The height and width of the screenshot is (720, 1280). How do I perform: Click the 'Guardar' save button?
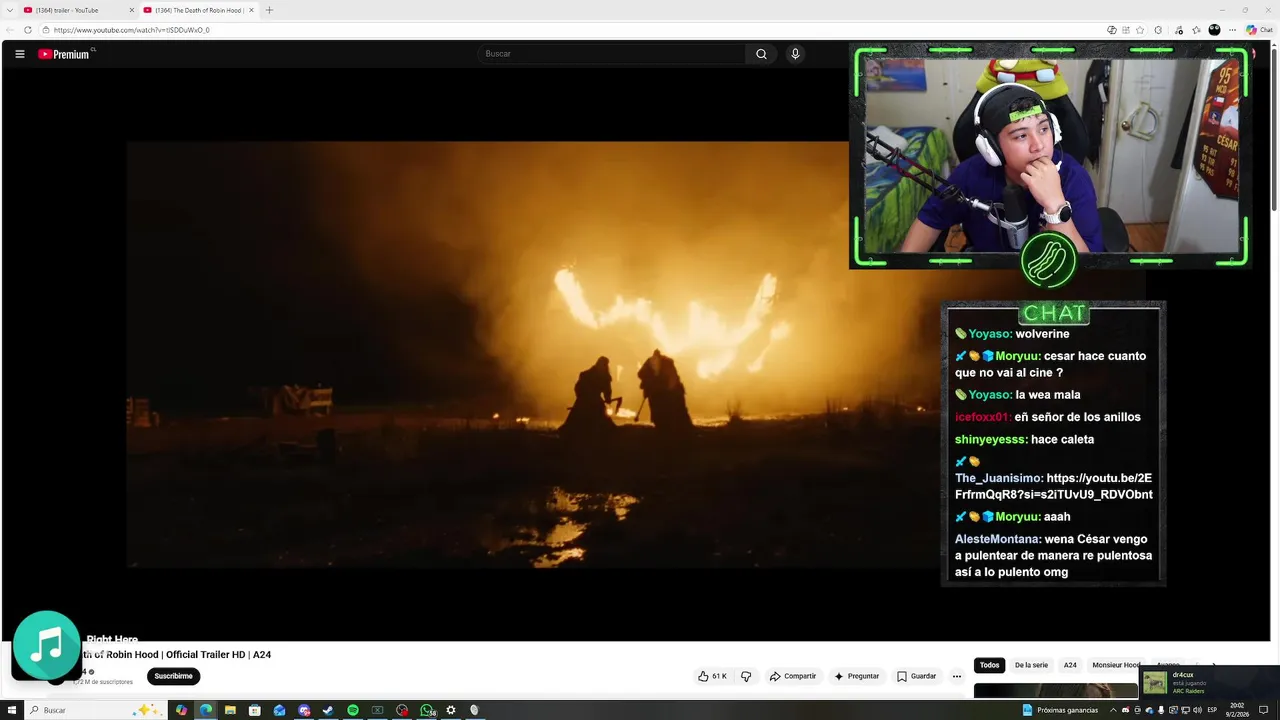click(917, 676)
